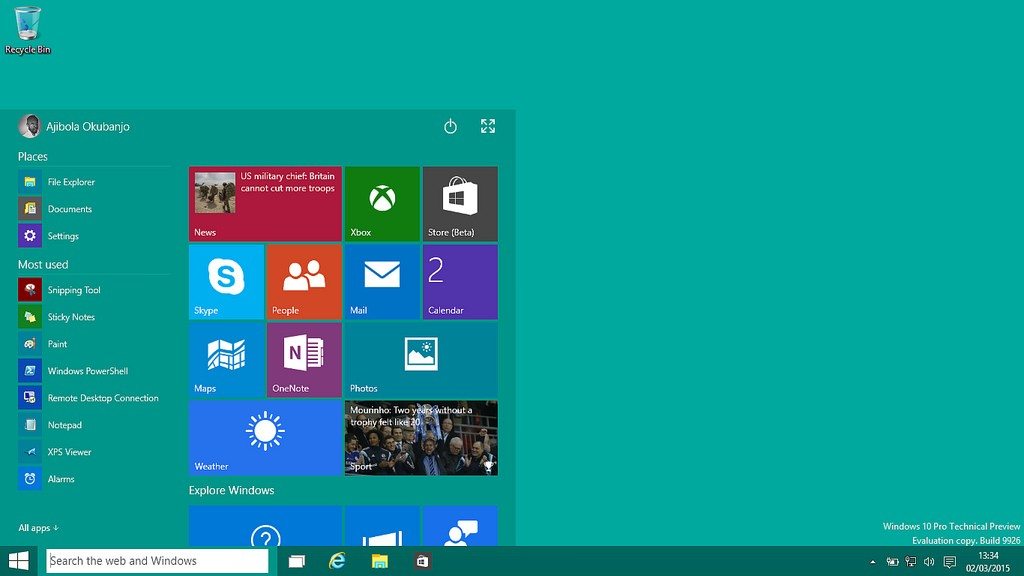Open File Explorer from Places
This screenshot has height=576, width=1024.
click(x=94, y=182)
